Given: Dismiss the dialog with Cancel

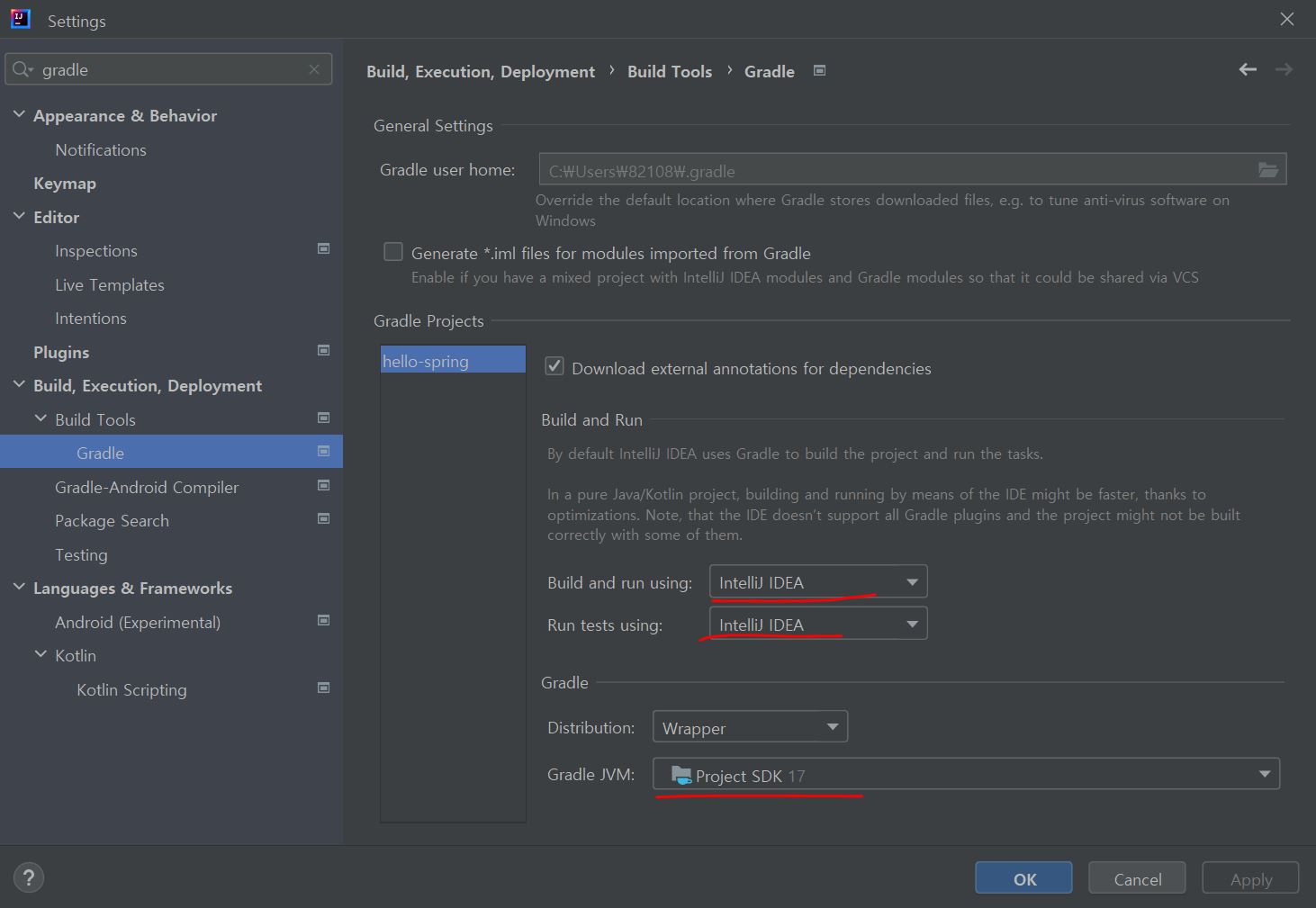Looking at the screenshot, I should 1137,877.
